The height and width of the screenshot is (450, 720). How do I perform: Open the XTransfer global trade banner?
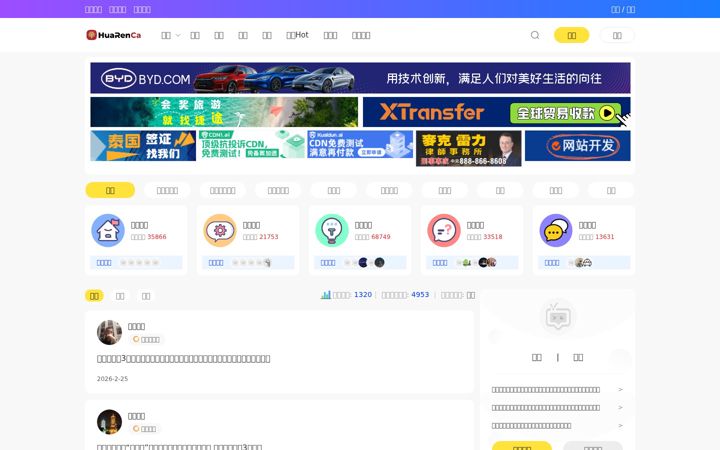click(x=496, y=112)
